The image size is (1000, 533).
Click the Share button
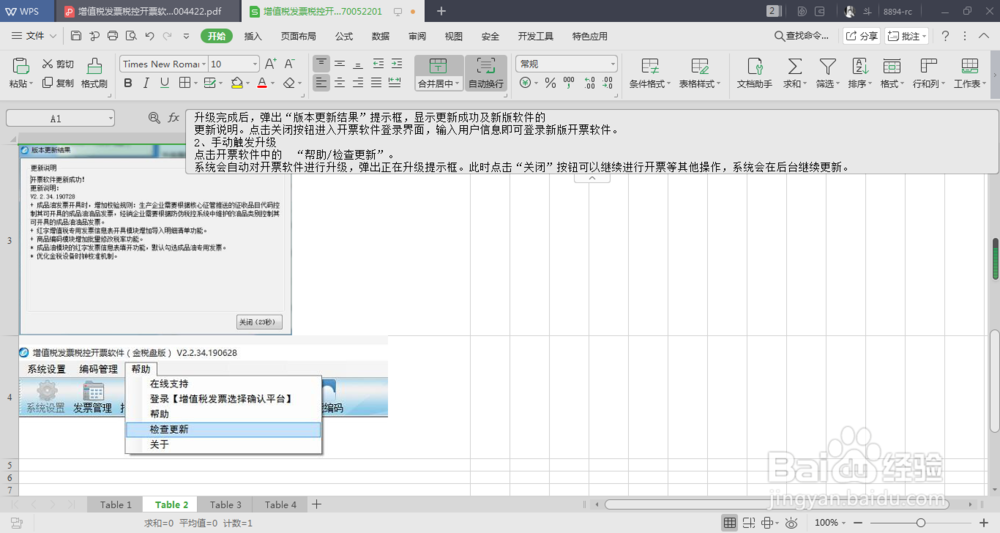click(x=861, y=36)
